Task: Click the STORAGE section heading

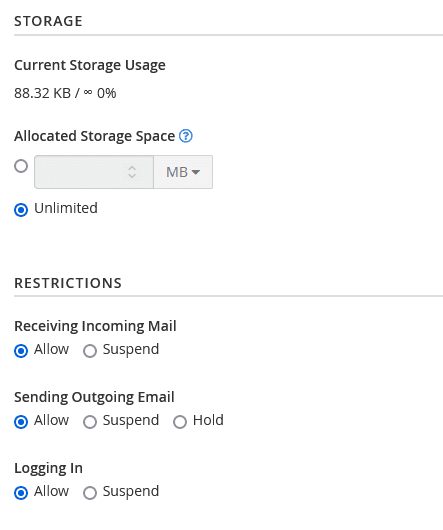Action: click(48, 21)
